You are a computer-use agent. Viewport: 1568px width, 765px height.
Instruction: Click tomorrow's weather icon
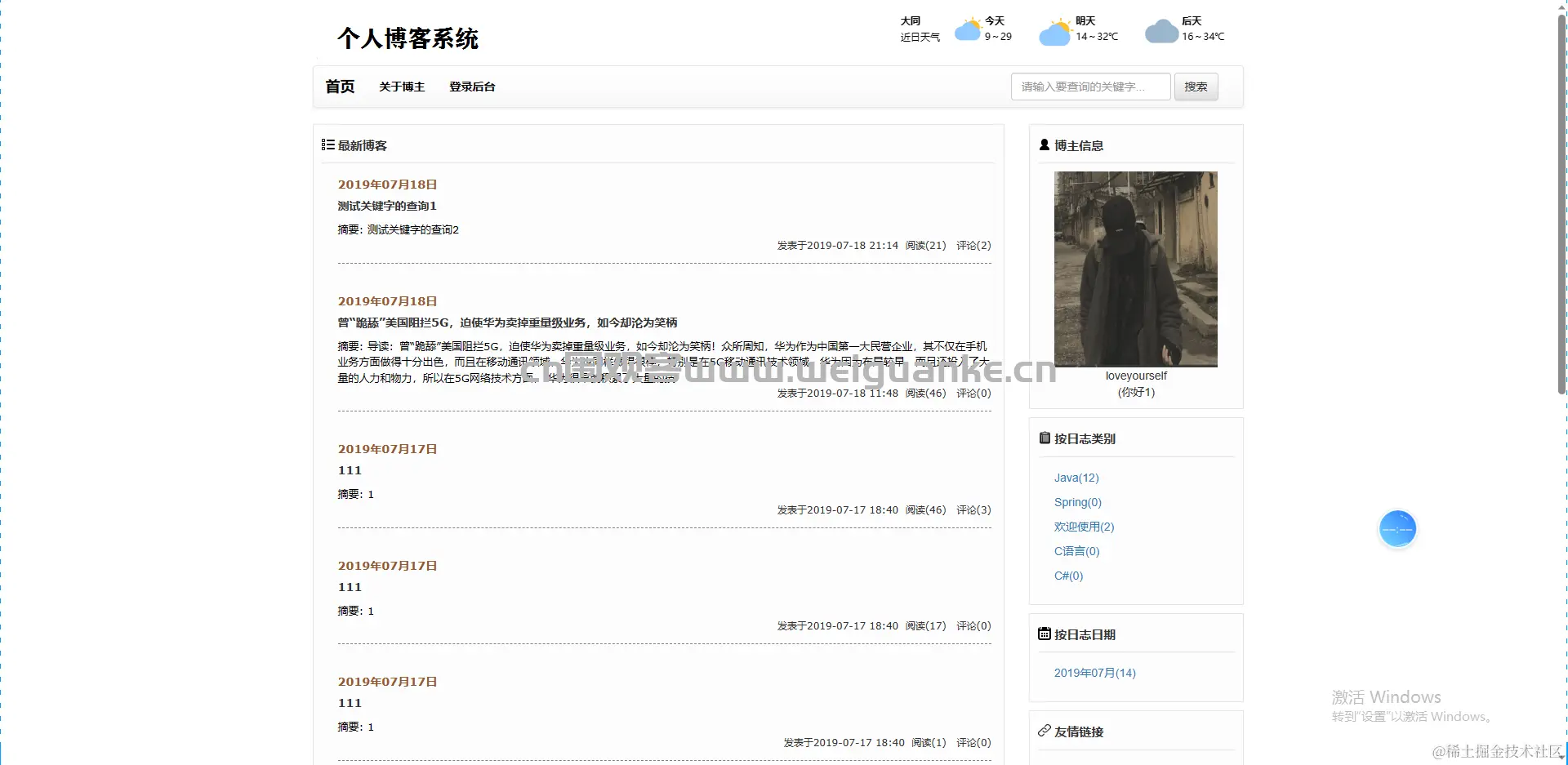(x=1054, y=32)
